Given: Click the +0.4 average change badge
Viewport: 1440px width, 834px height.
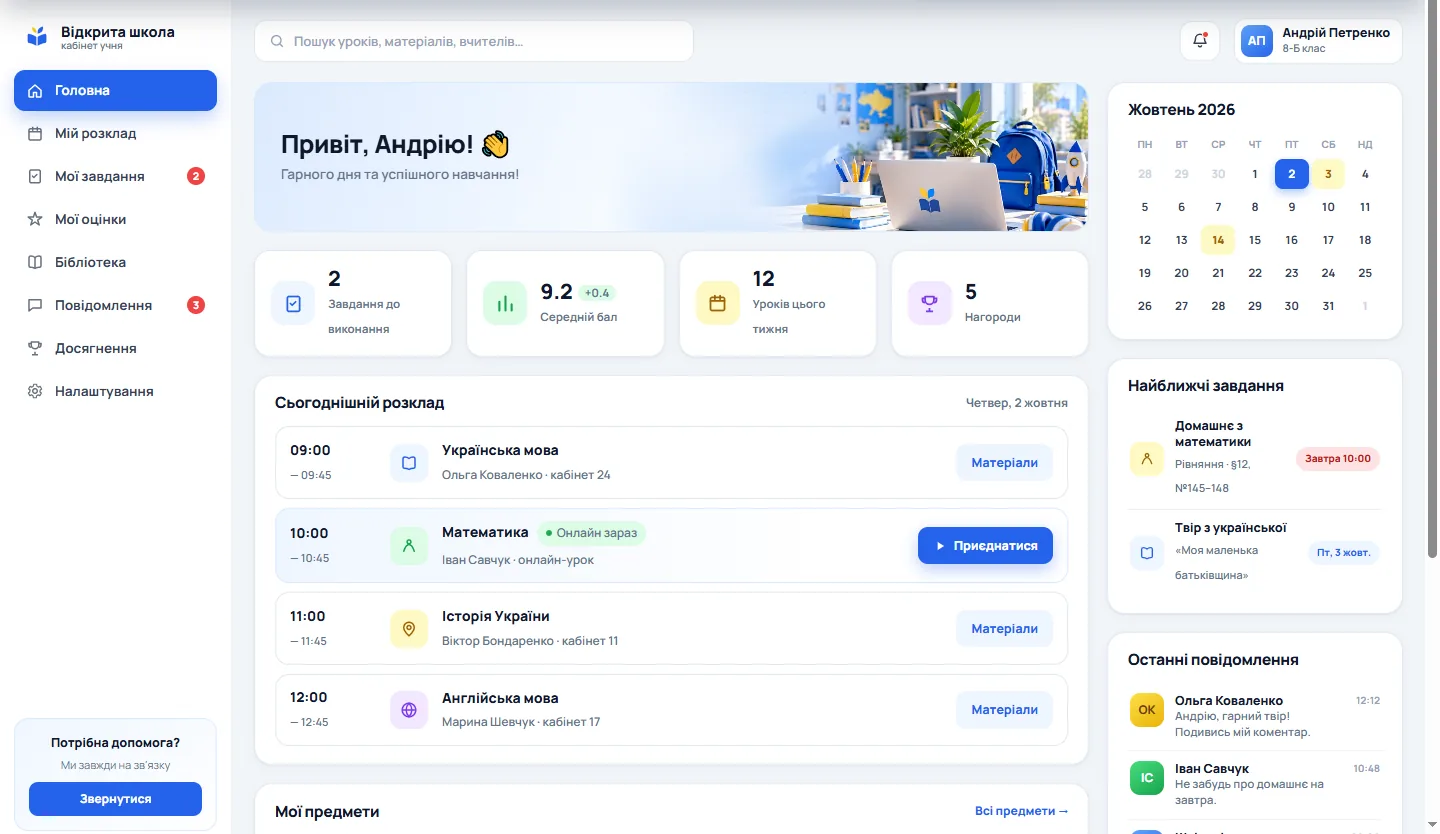Looking at the screenshot, I should 597,293.
